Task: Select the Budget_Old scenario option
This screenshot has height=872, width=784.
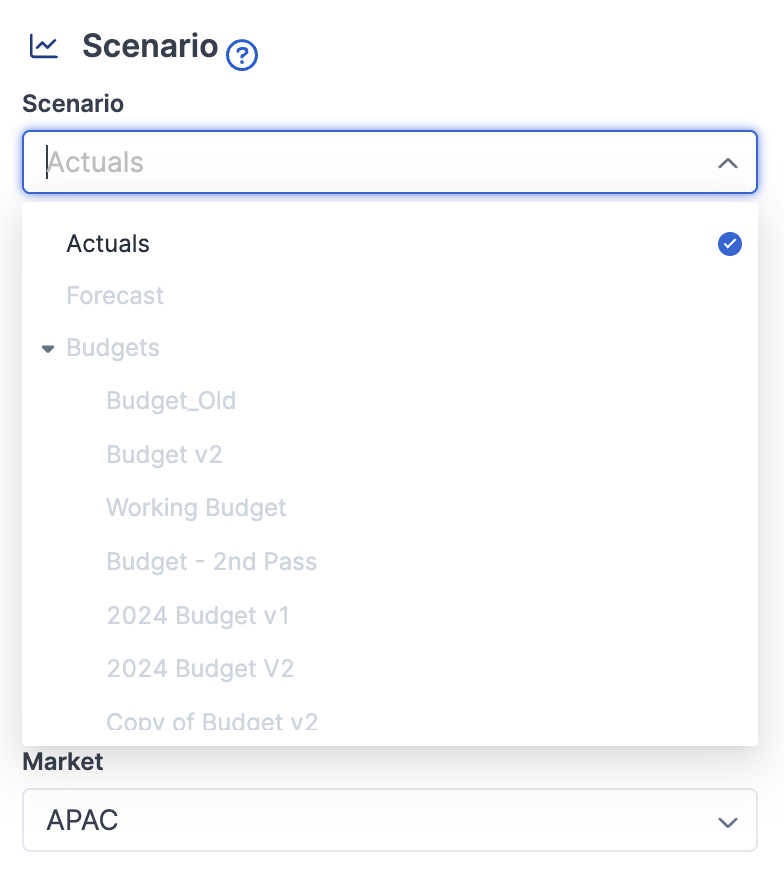Action: coord(171,400)
